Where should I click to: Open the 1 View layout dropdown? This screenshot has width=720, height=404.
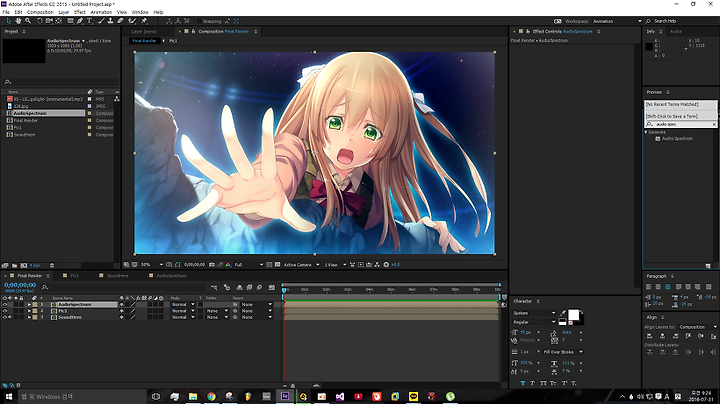(335, 264)
